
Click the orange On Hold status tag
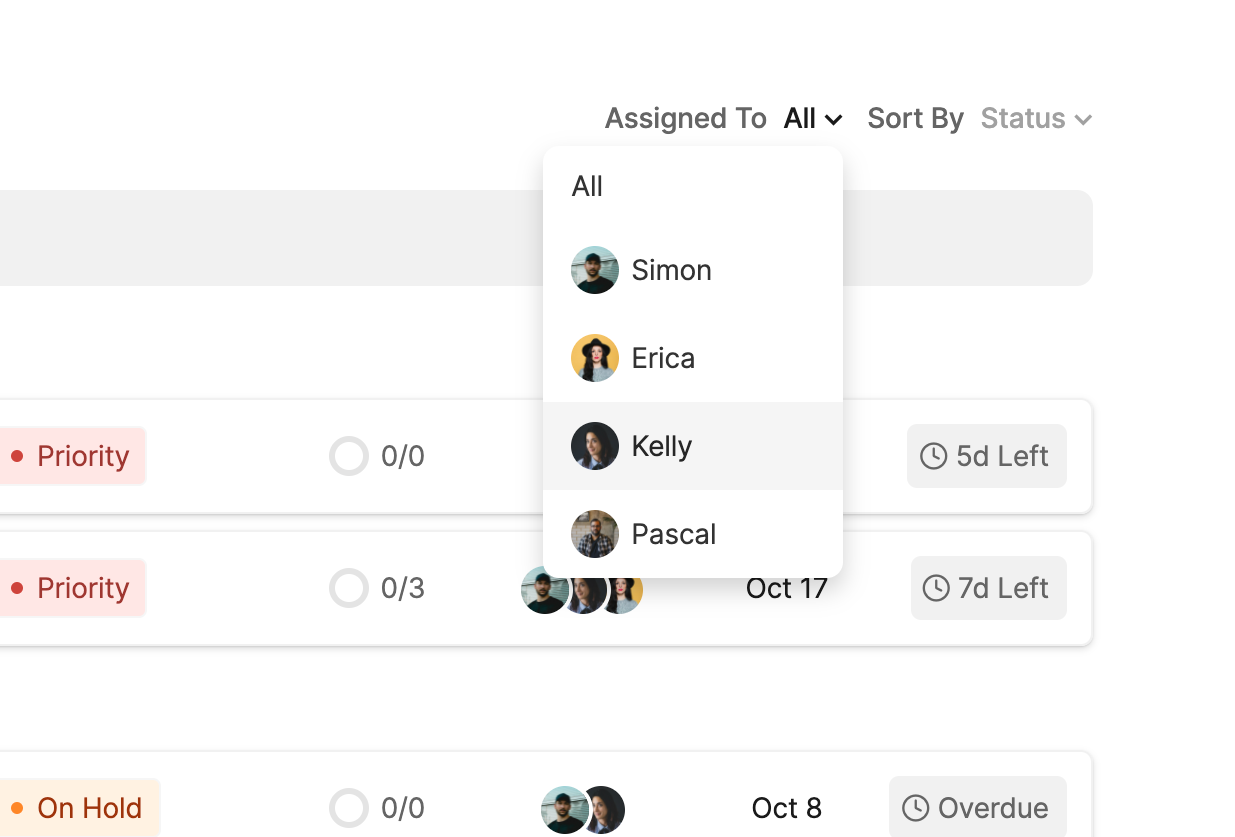(78, 808)
